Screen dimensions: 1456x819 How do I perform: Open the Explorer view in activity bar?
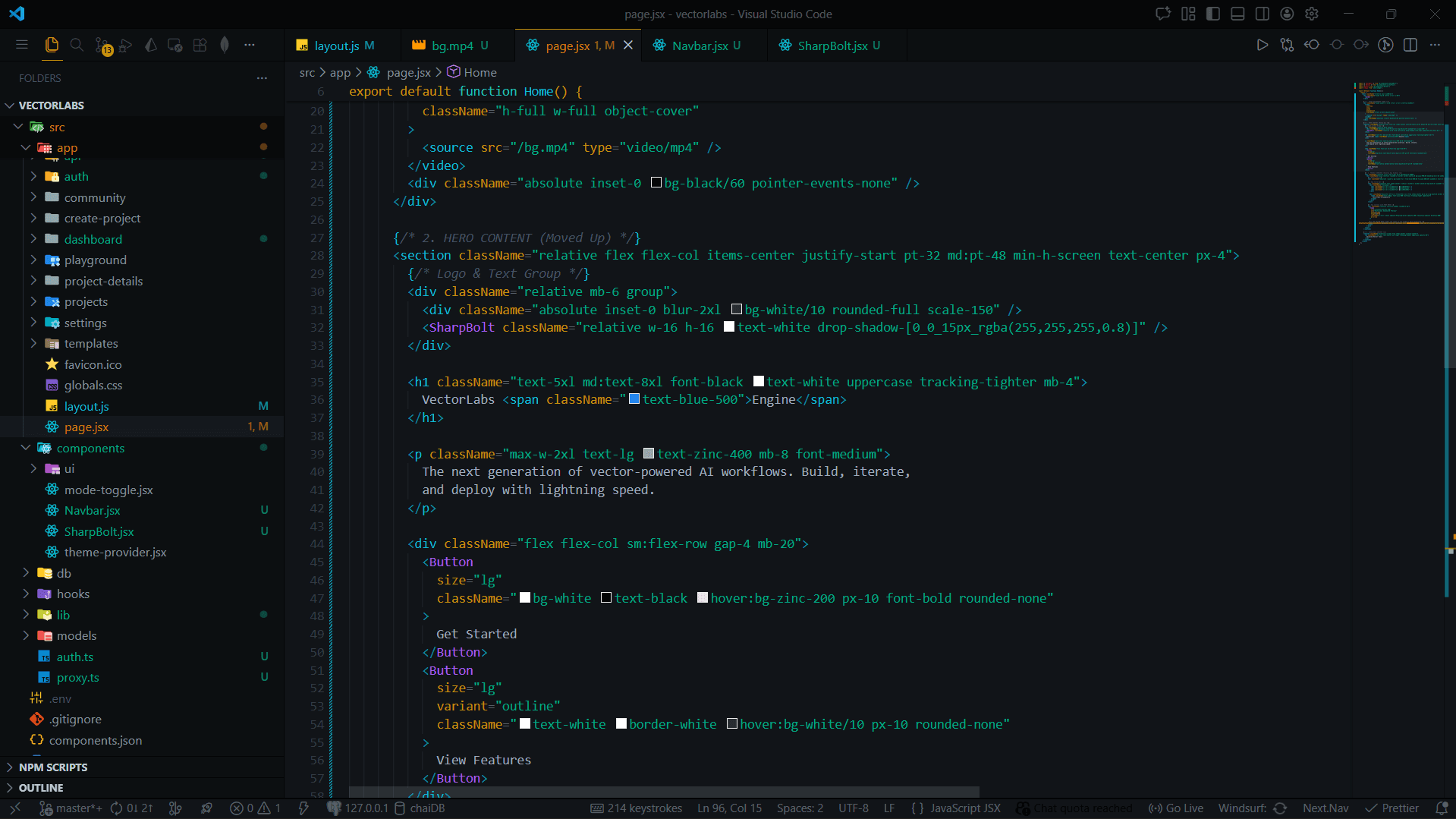52,45
